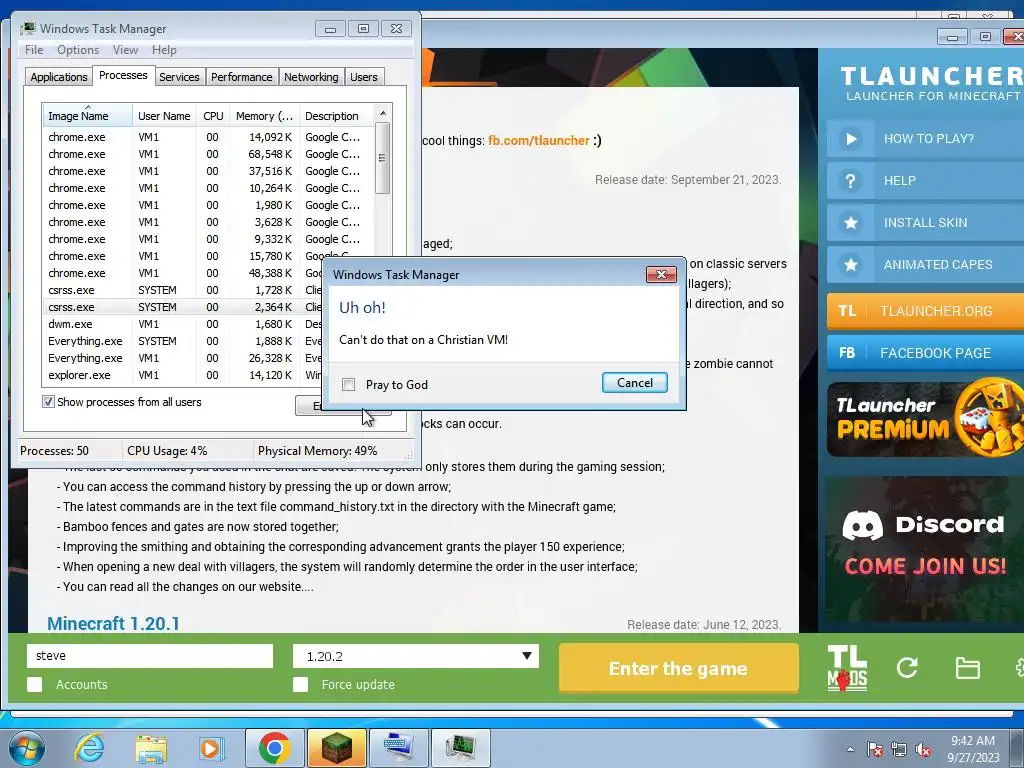Tick the Pray to God checkbox
Viewport: 1024px width, 768px height.
pyautogui.click(x=349, y=385)
